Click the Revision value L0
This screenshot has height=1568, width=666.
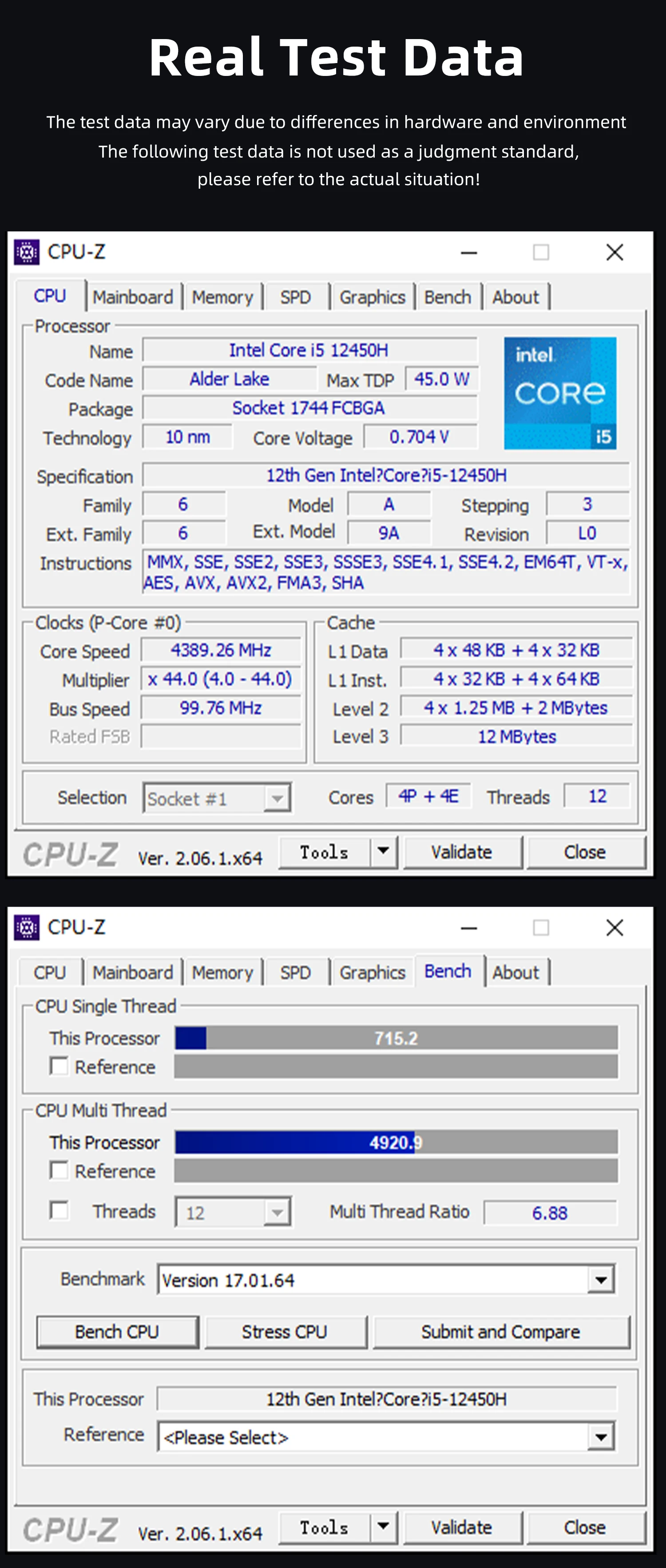(587, 533)
